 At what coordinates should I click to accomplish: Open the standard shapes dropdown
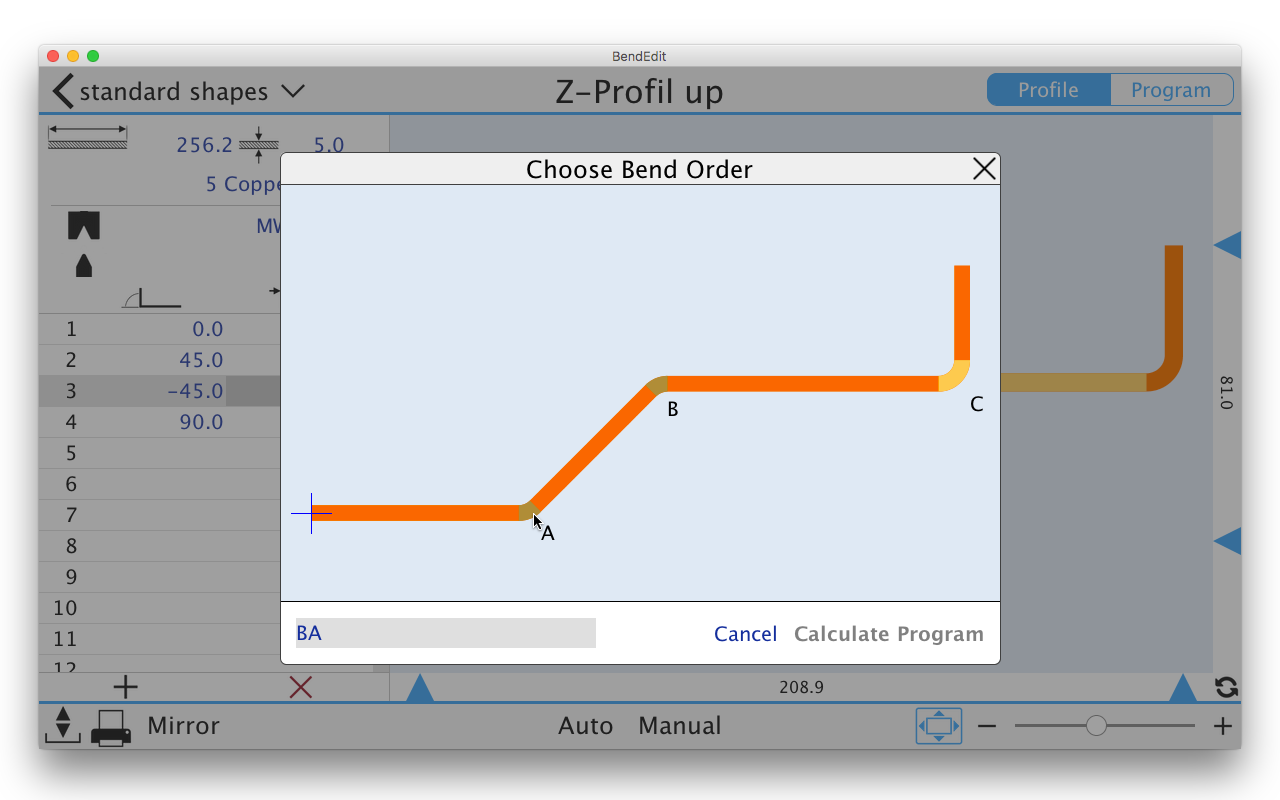pyautogui.click(x=292, y=91)
